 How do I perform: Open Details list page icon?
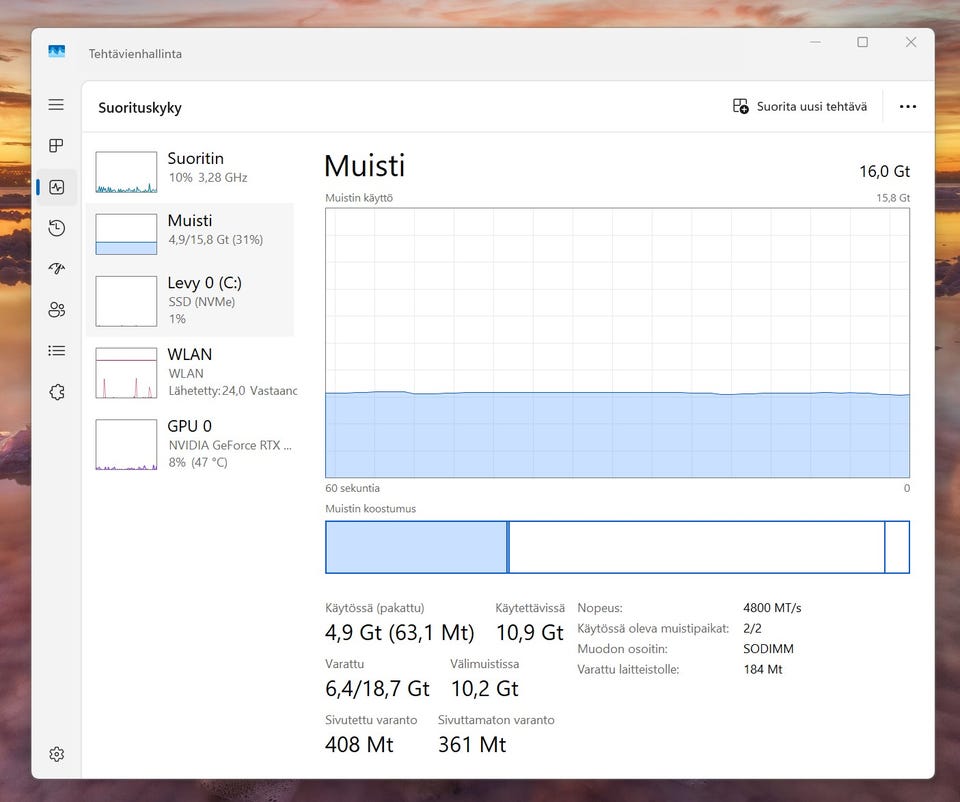(56, 351)
